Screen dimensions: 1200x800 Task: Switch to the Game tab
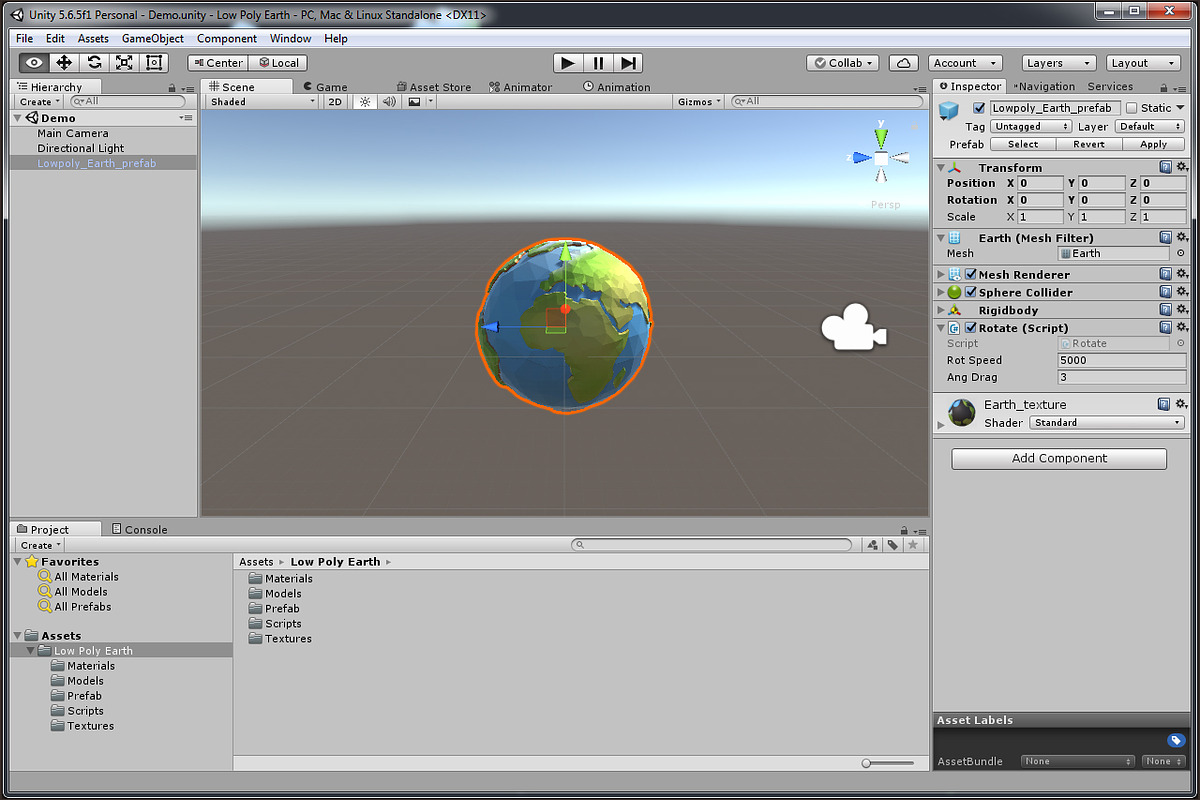[x=324, y=87]
